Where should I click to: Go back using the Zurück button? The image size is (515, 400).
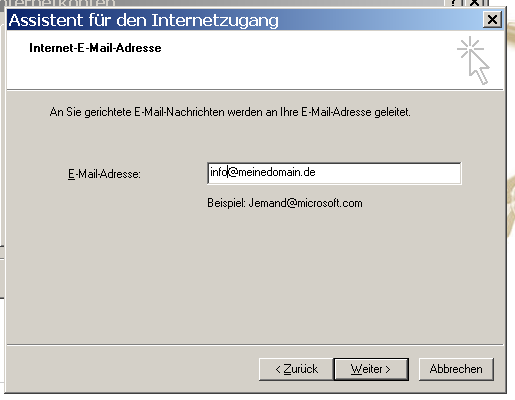296,369
